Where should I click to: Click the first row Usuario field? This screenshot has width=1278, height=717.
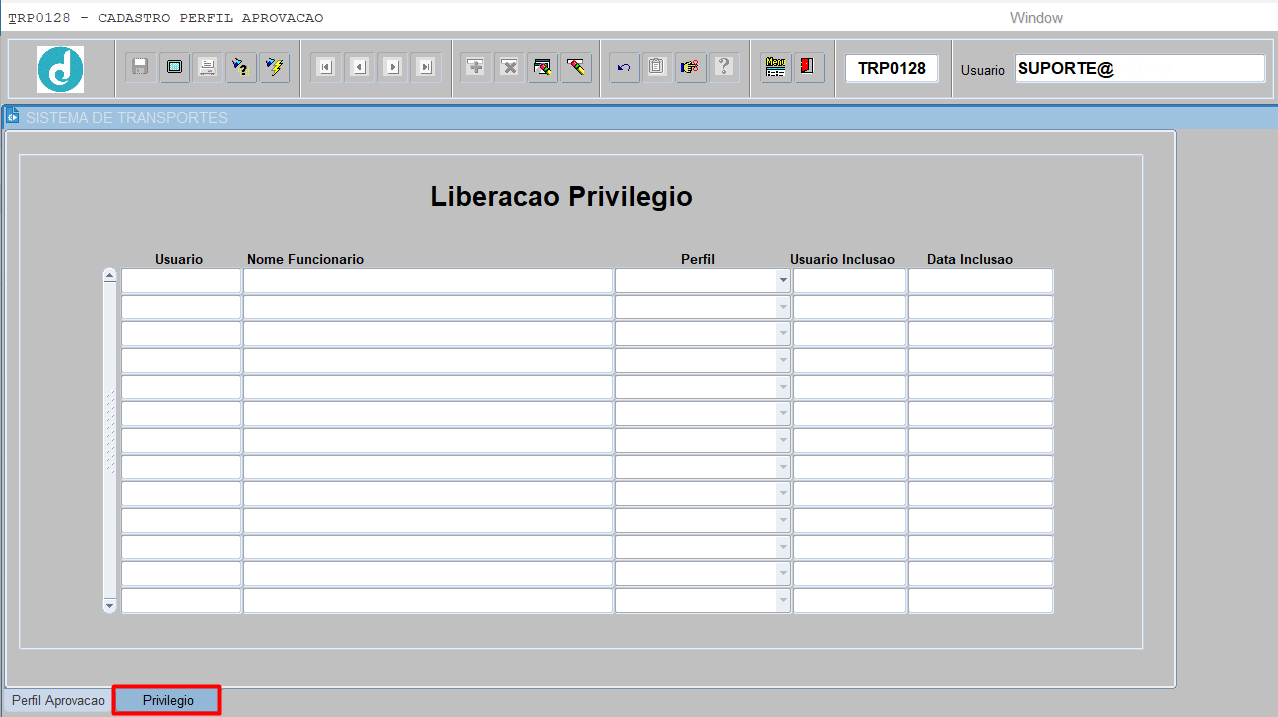click(181, 281)
